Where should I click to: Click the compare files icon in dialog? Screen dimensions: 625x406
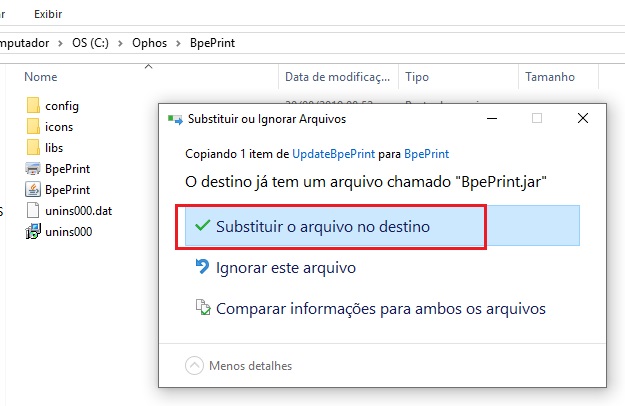203,307
